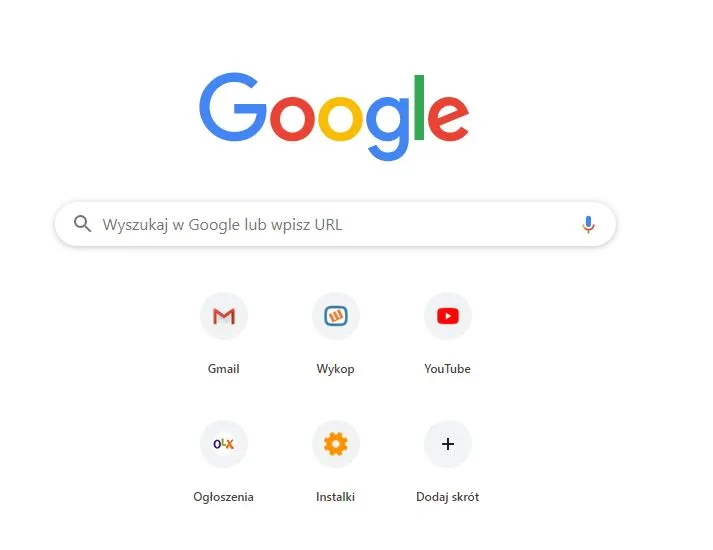Click the blue letter G in logo
The width and height of the screenshot is (713, 550).
click(233, 107)
